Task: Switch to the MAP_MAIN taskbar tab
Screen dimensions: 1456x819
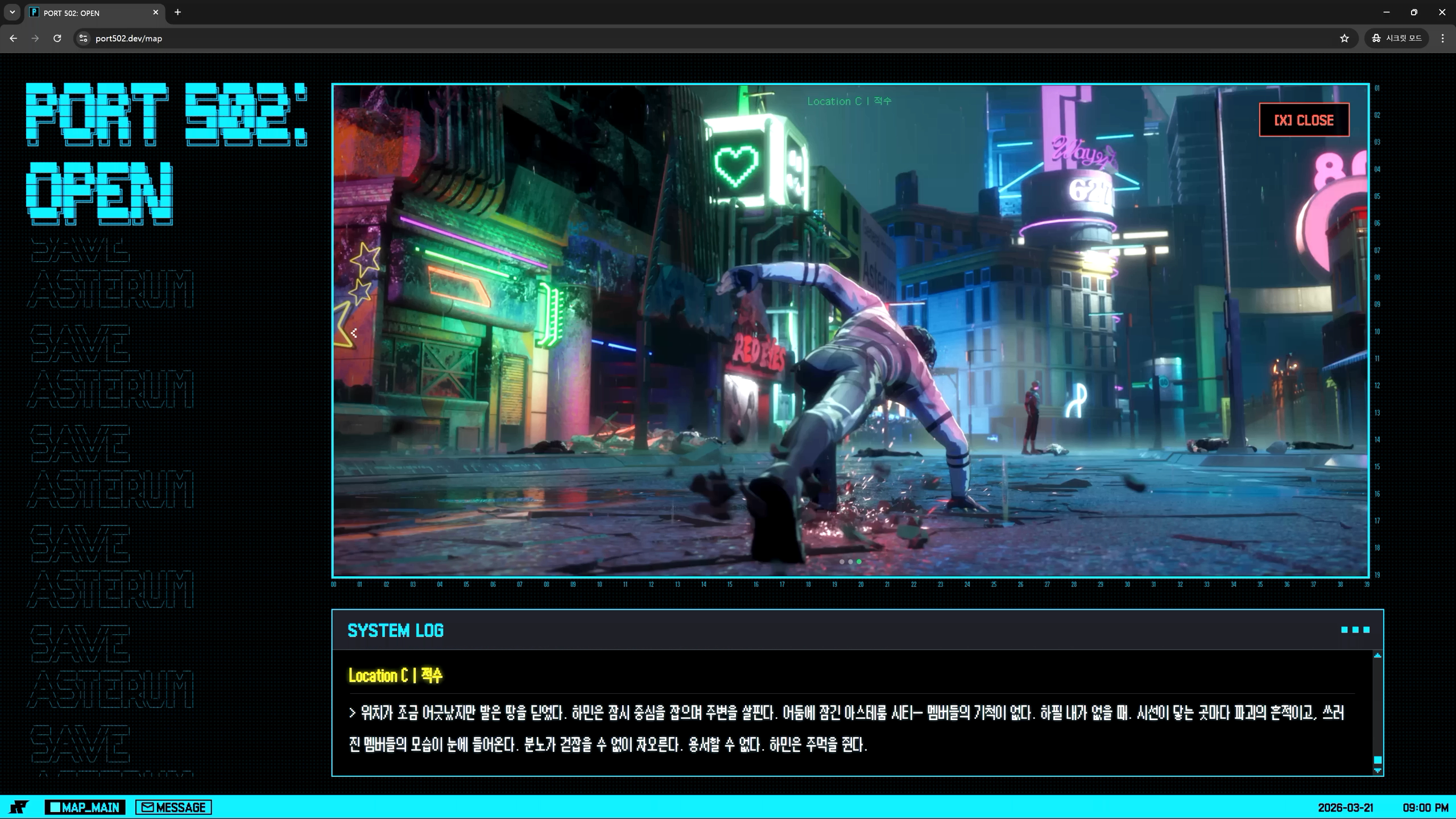Action: coord(85,807)
